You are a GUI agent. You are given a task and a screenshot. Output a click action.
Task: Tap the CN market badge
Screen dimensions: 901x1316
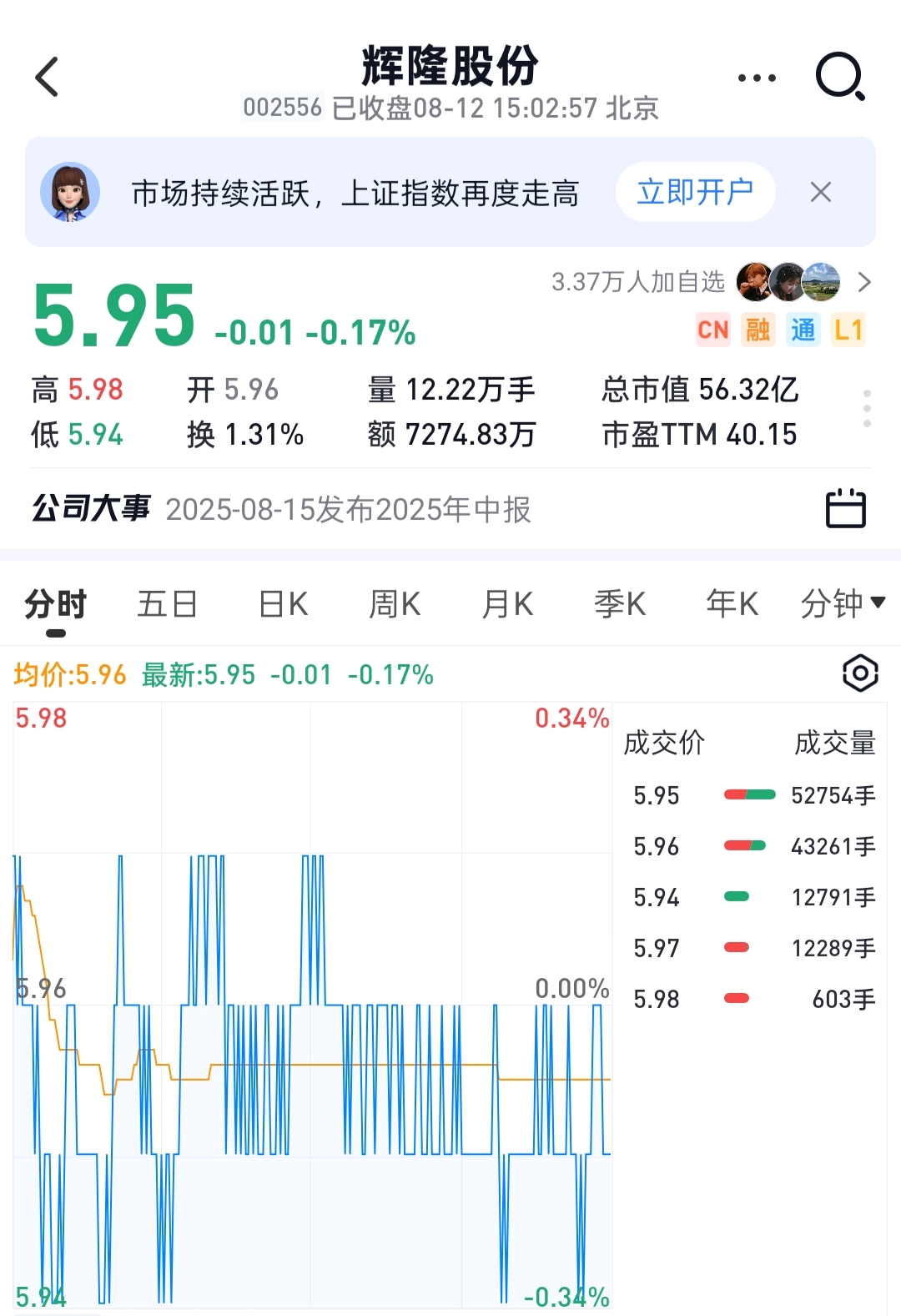click(x=713, y=330)
